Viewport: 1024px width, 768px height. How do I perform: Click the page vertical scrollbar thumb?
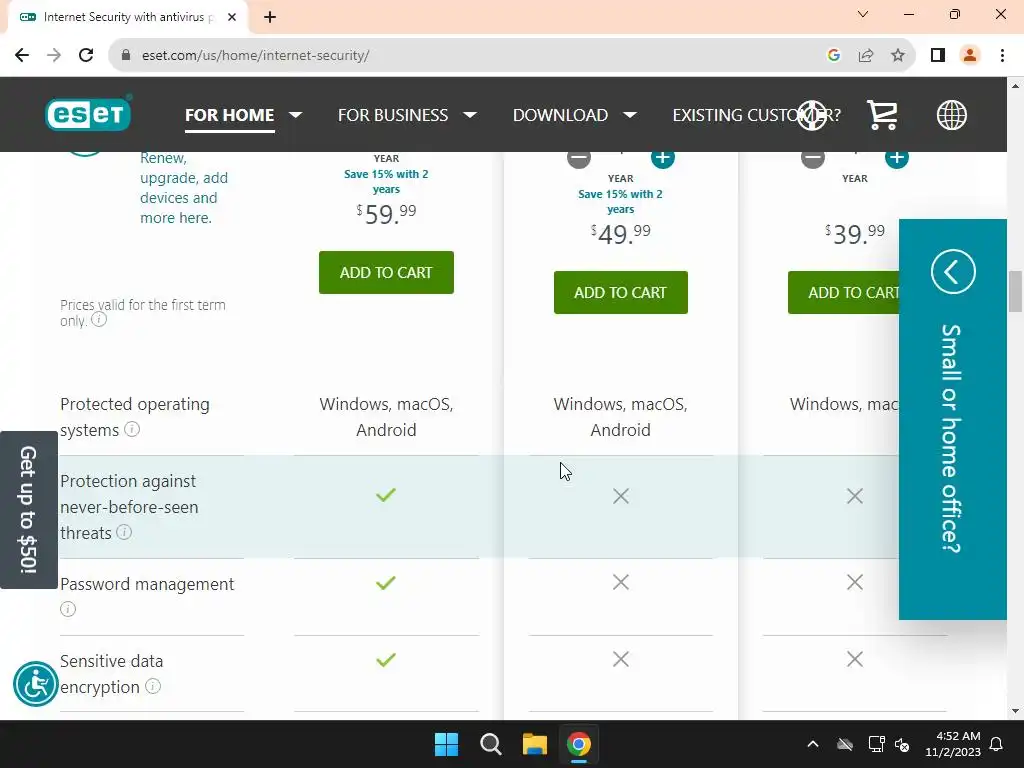[x=1015, y=291]
